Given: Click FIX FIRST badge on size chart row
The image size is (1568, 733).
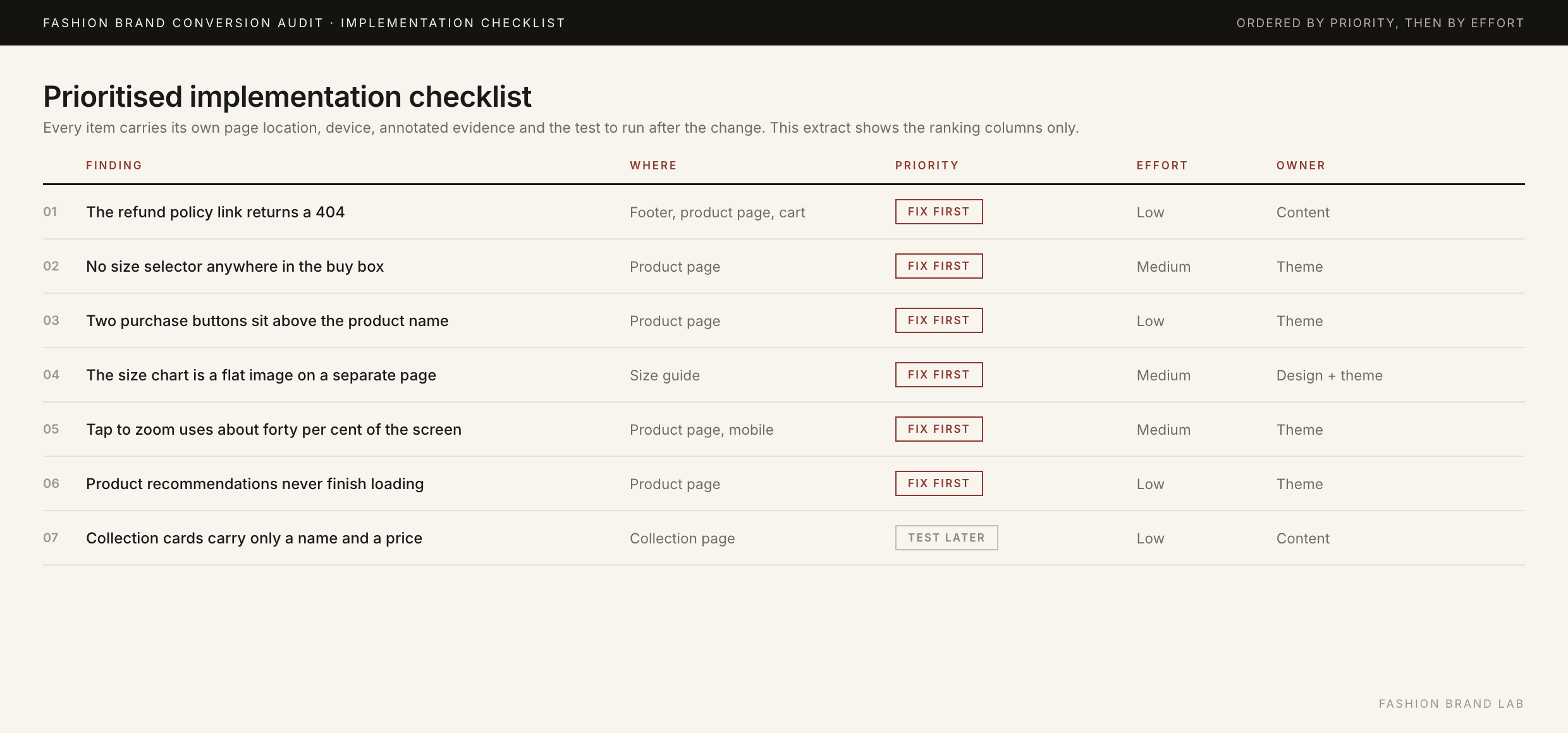Looking at the screenshot, I should click(939, 375).
